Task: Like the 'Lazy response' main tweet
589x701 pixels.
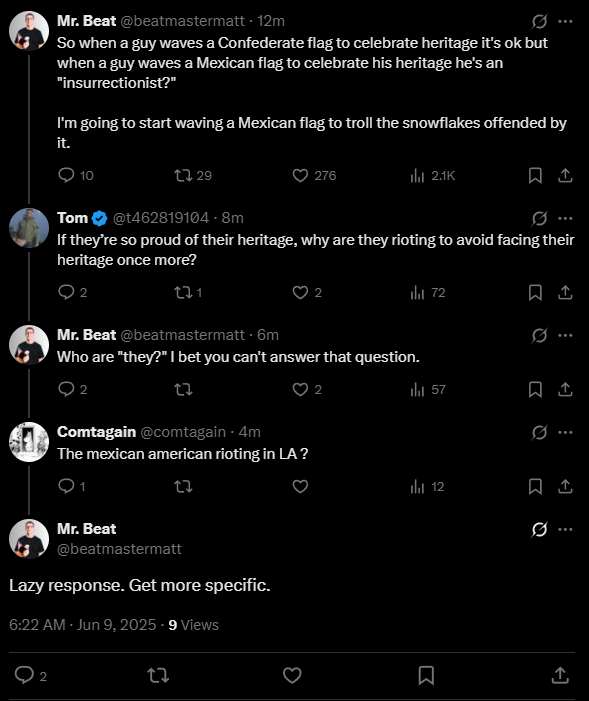Action: (292, 675)
